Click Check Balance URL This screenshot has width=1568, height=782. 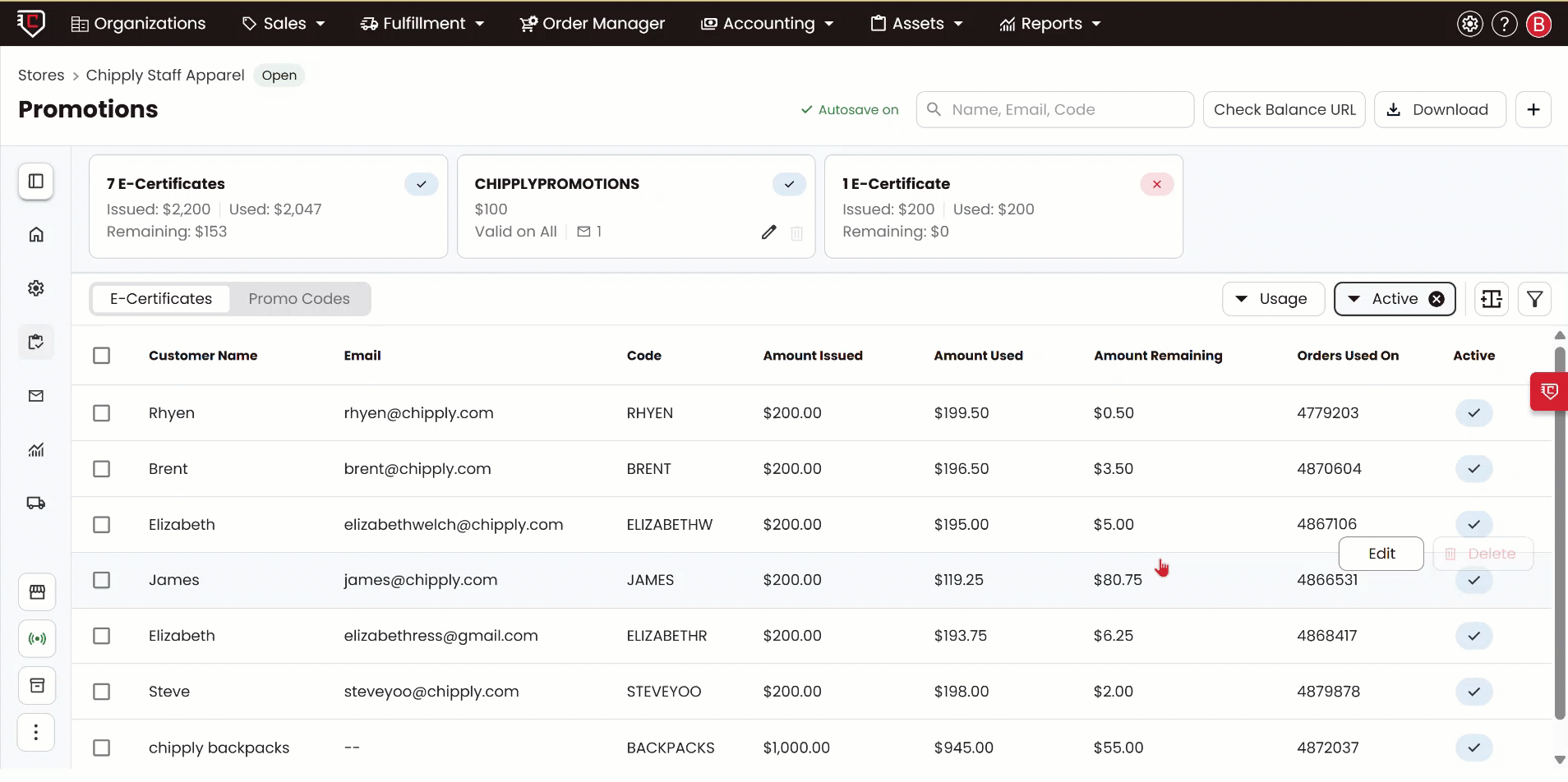[1284, 109]
